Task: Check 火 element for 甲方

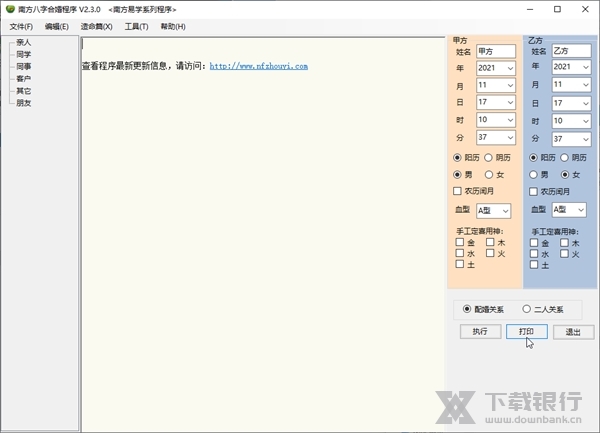Action: pyautogui.click(x=490, y=253)
